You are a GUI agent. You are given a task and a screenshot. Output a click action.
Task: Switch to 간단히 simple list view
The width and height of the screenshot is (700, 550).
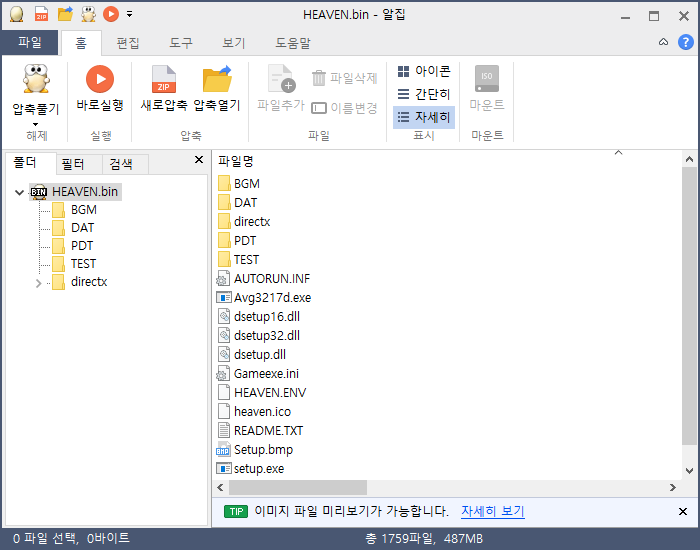click(424, 94)
